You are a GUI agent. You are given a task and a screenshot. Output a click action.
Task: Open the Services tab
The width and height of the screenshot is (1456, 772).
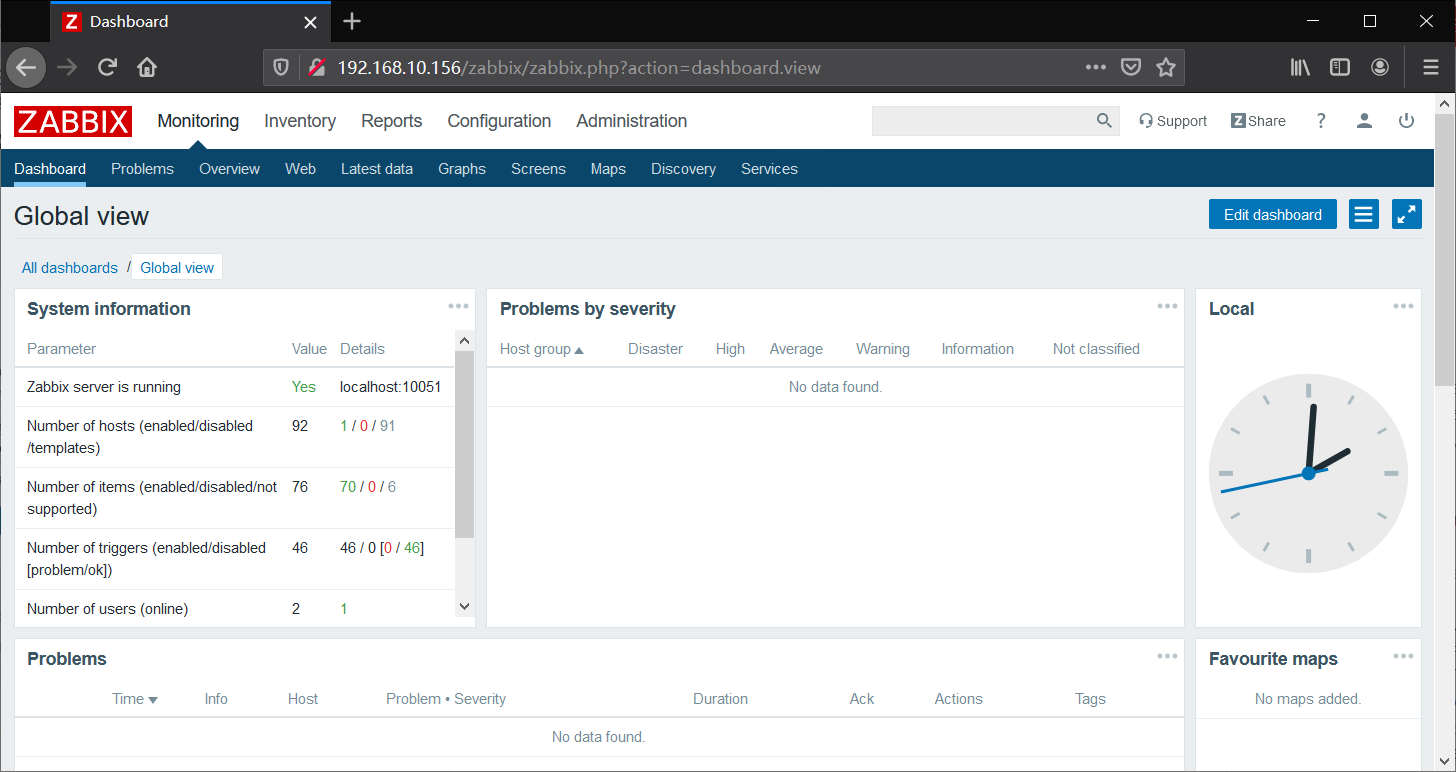coord(769,169)
